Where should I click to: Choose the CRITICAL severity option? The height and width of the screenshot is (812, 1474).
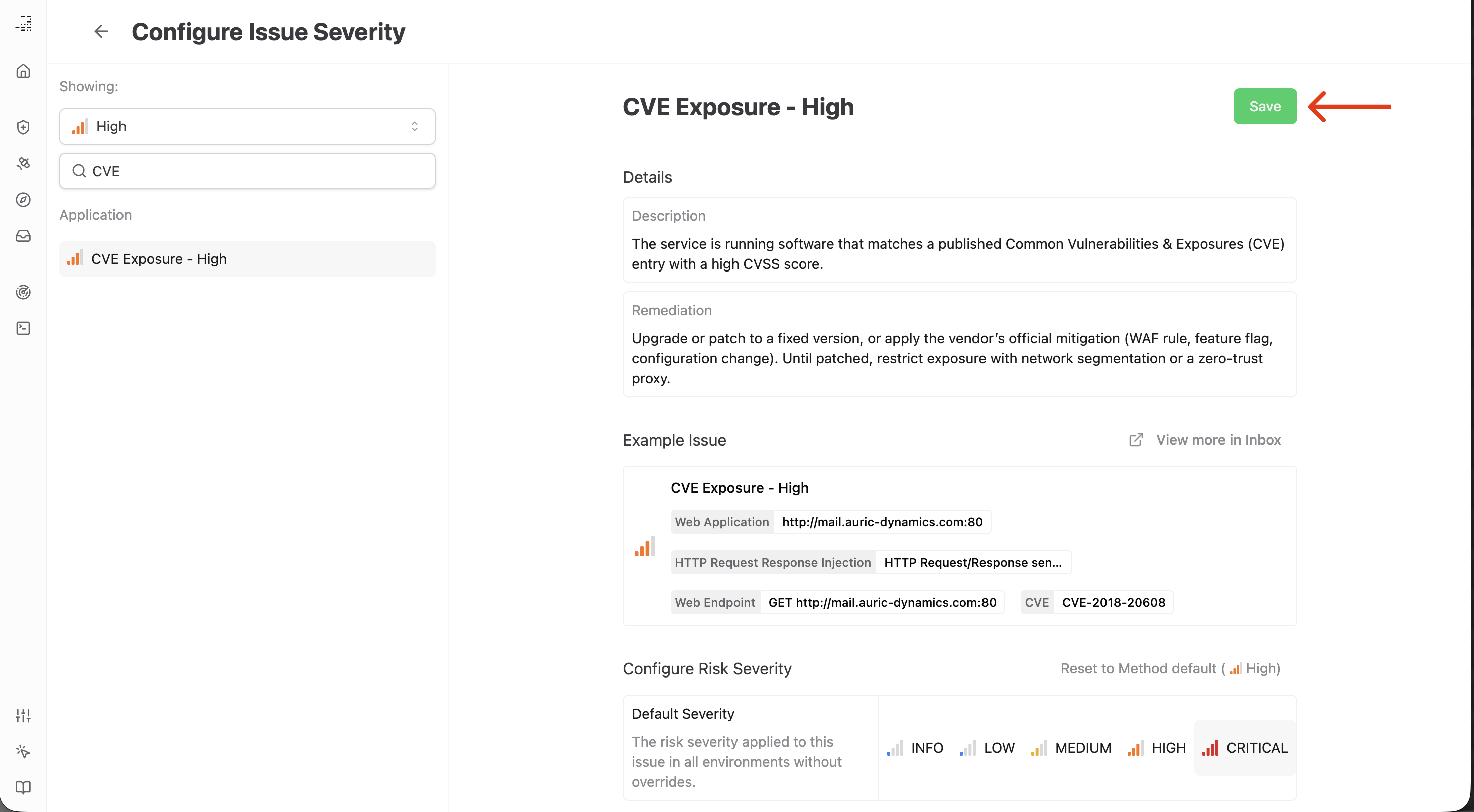[x=1245, y=748]
